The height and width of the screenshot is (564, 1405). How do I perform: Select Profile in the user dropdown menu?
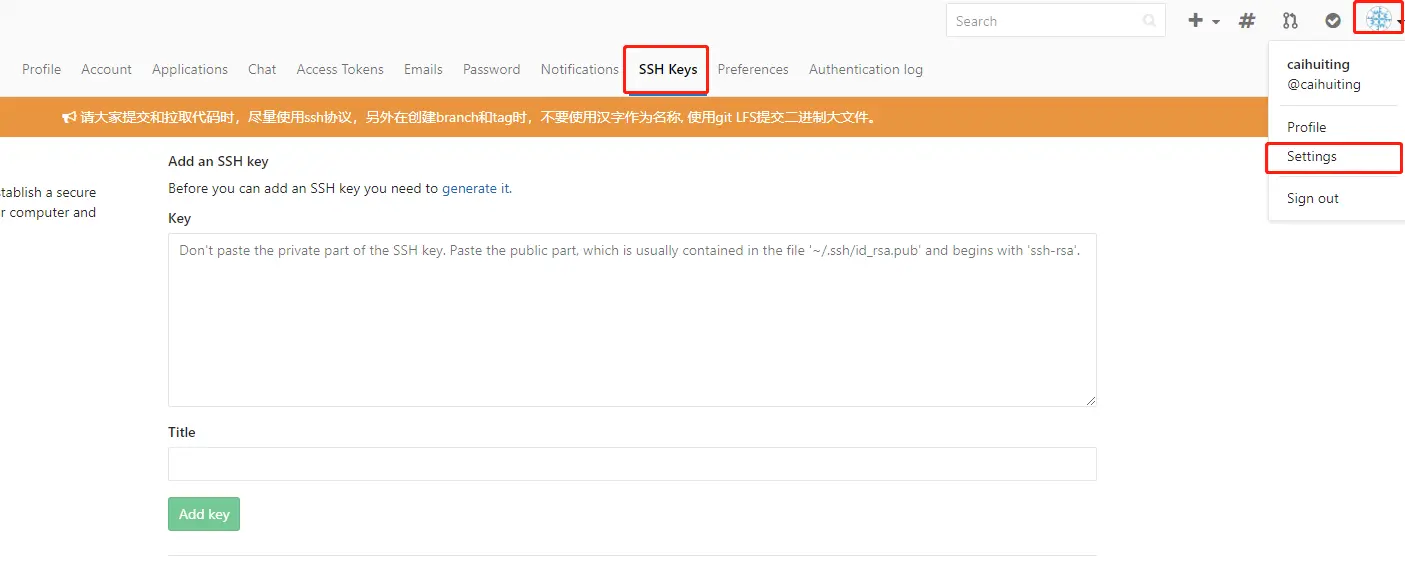pyautogui.click(x=1306, y=127)
